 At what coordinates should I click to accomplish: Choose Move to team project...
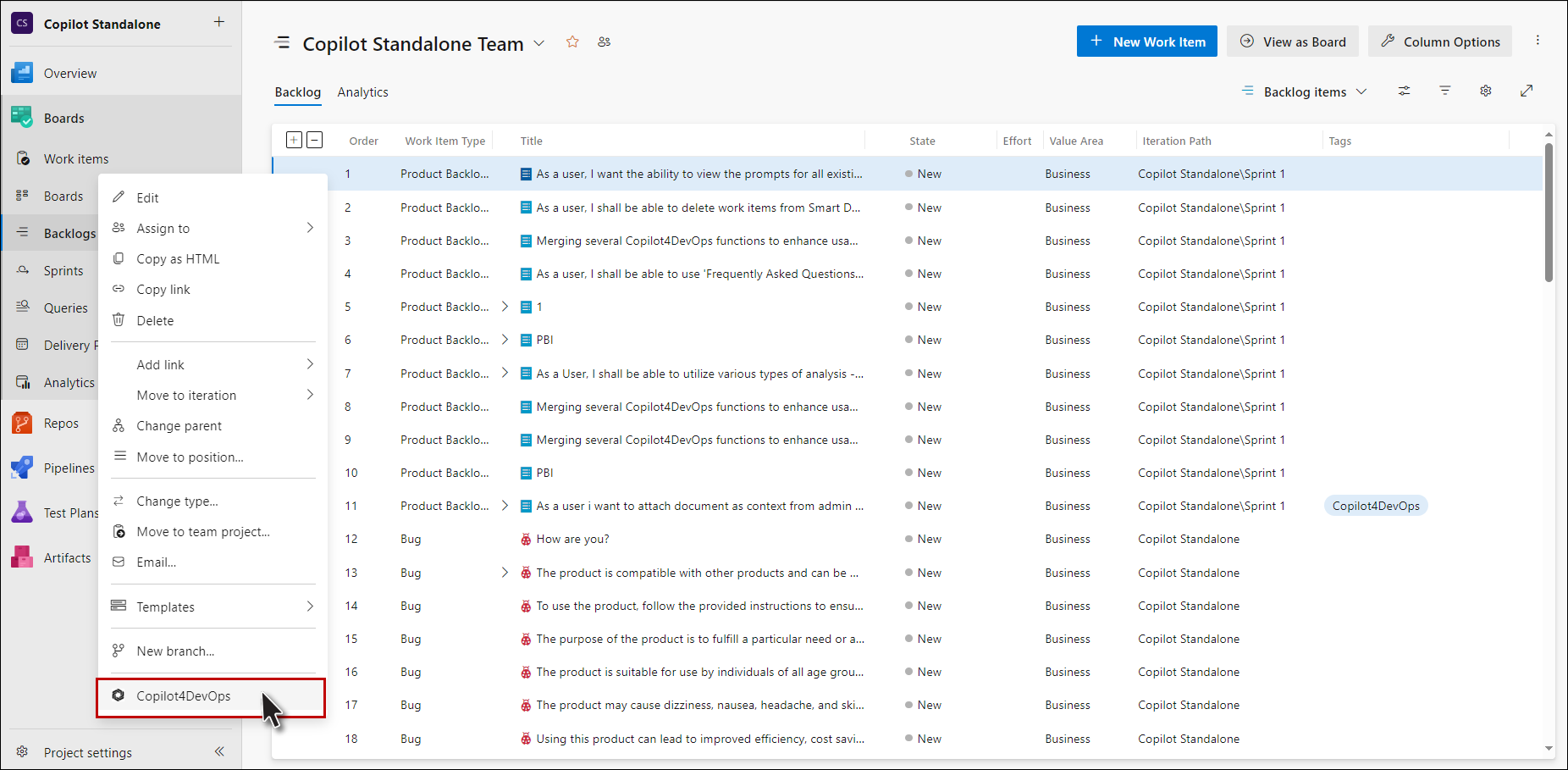pyautogui.click(x=213, y=531)
